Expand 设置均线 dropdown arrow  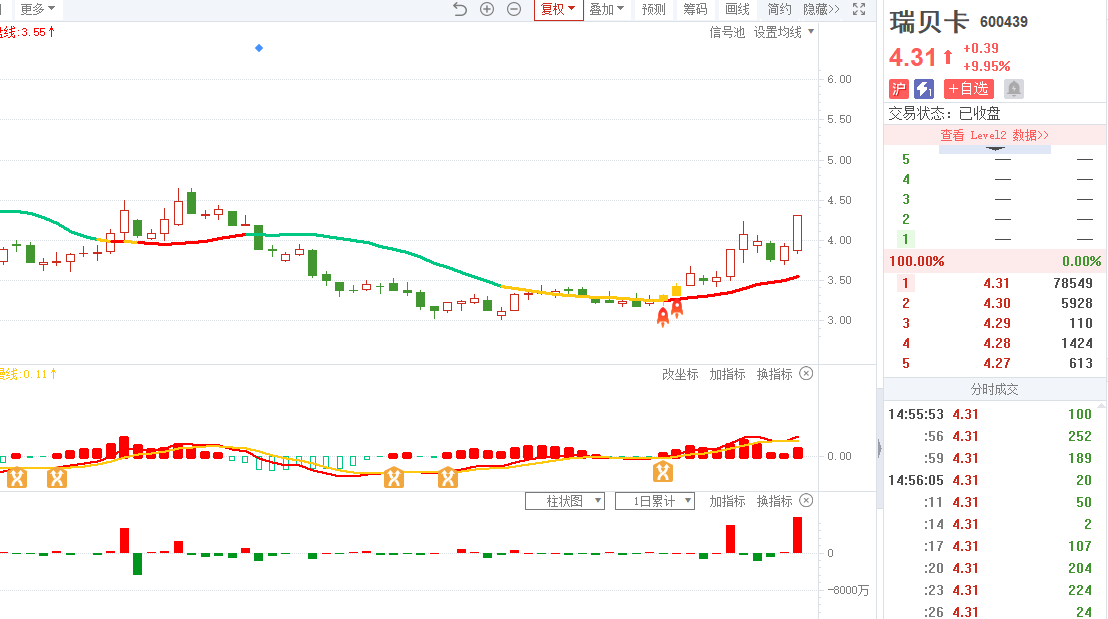pyautogui.click(x=811, y=32)
